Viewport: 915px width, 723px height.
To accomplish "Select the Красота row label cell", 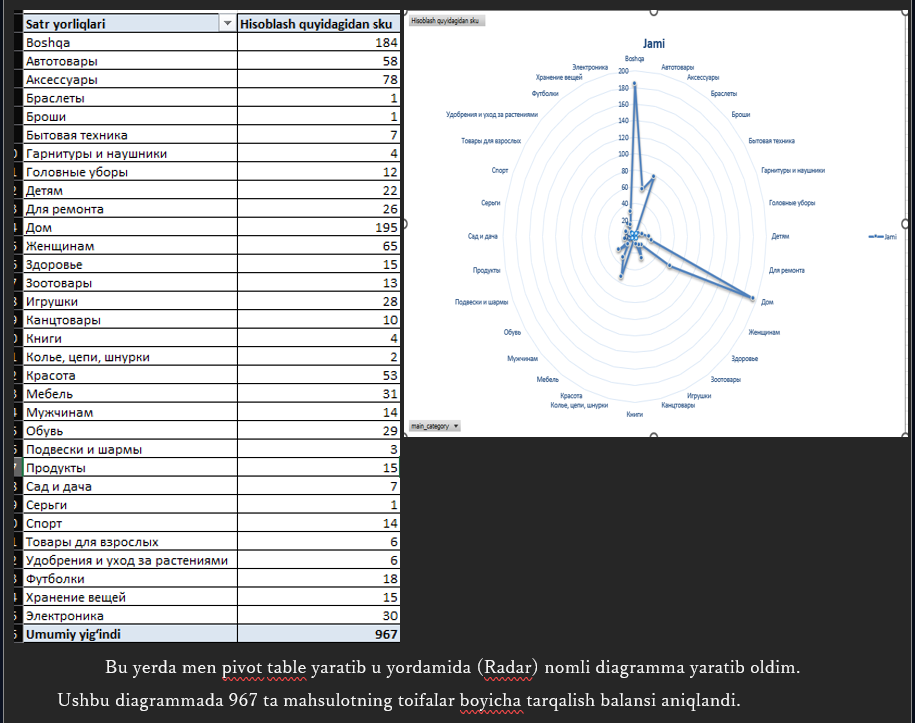I will click(x=130, y=375).
